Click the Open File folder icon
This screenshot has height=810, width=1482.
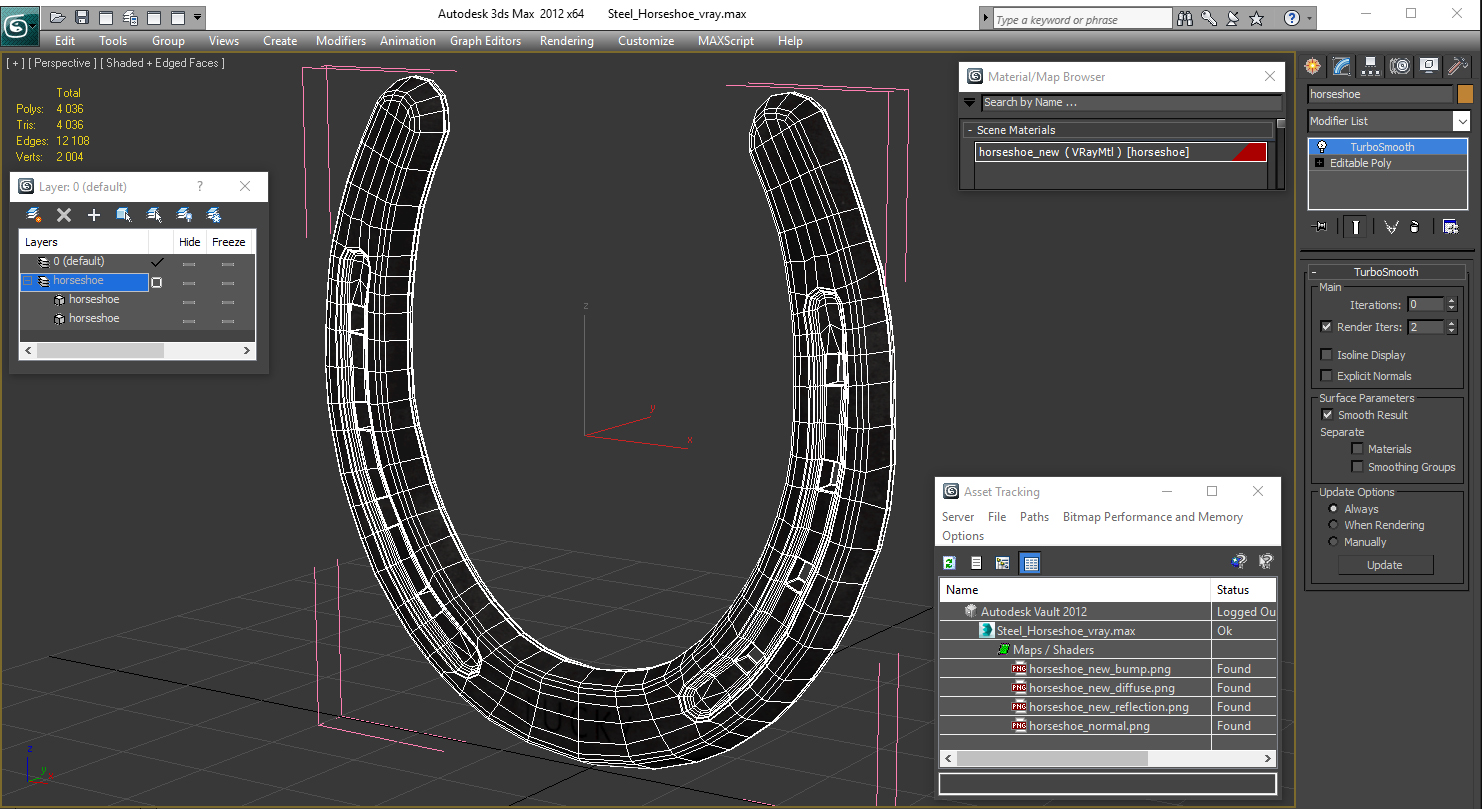click(58, 17)
